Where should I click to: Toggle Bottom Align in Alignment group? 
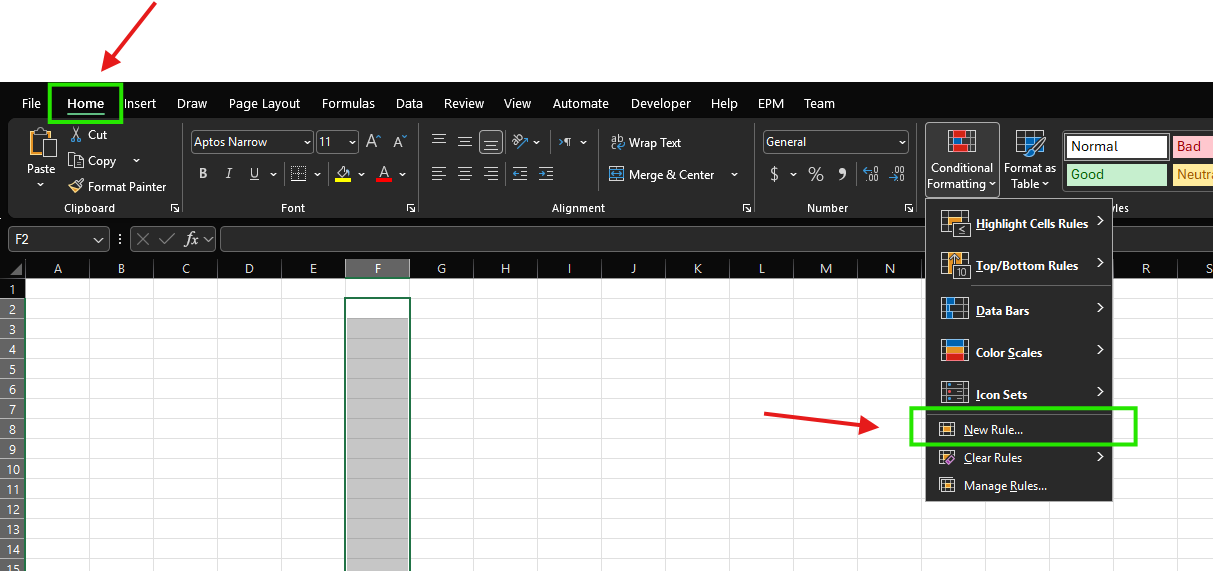pyautogui.click(x=490, y=142)
